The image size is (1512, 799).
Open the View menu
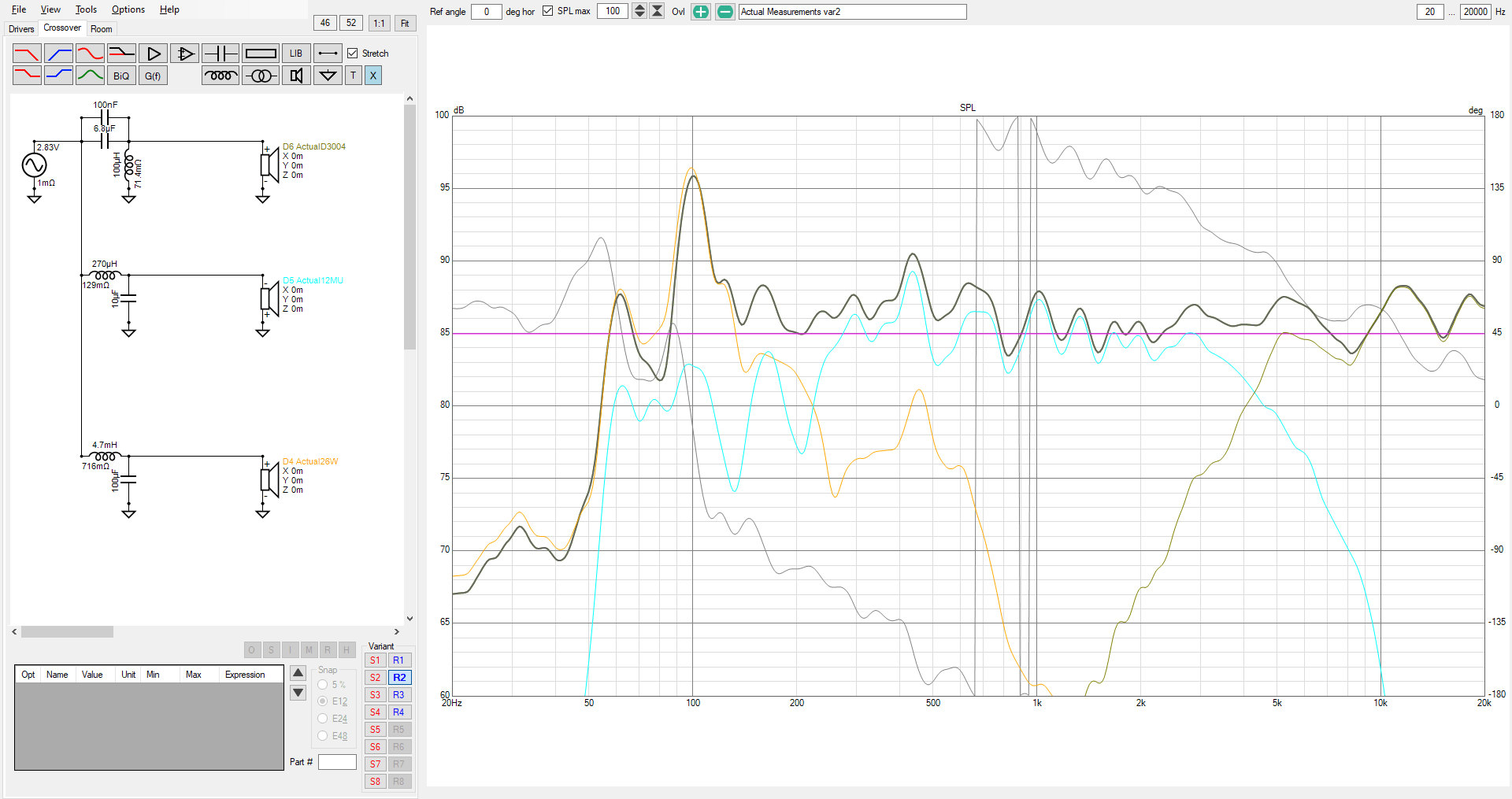click(50, 9)
